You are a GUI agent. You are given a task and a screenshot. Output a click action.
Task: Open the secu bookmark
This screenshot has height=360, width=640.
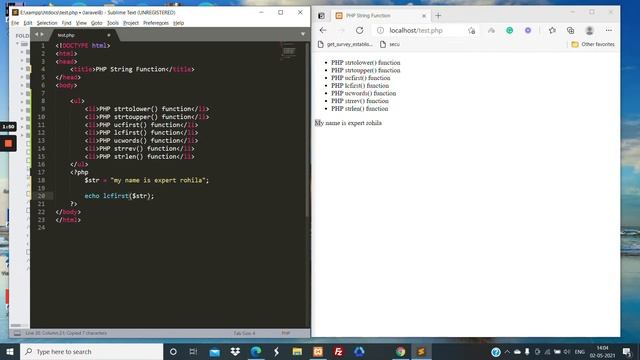click(390, 44)
